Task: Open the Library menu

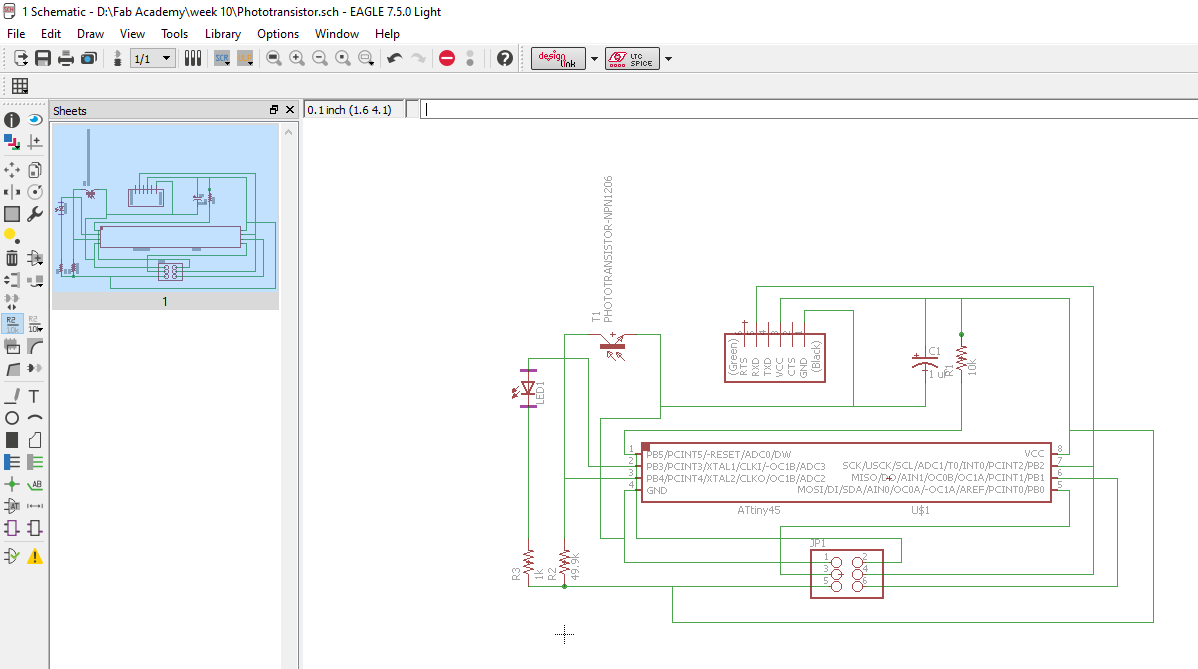Action: (222, 34)
